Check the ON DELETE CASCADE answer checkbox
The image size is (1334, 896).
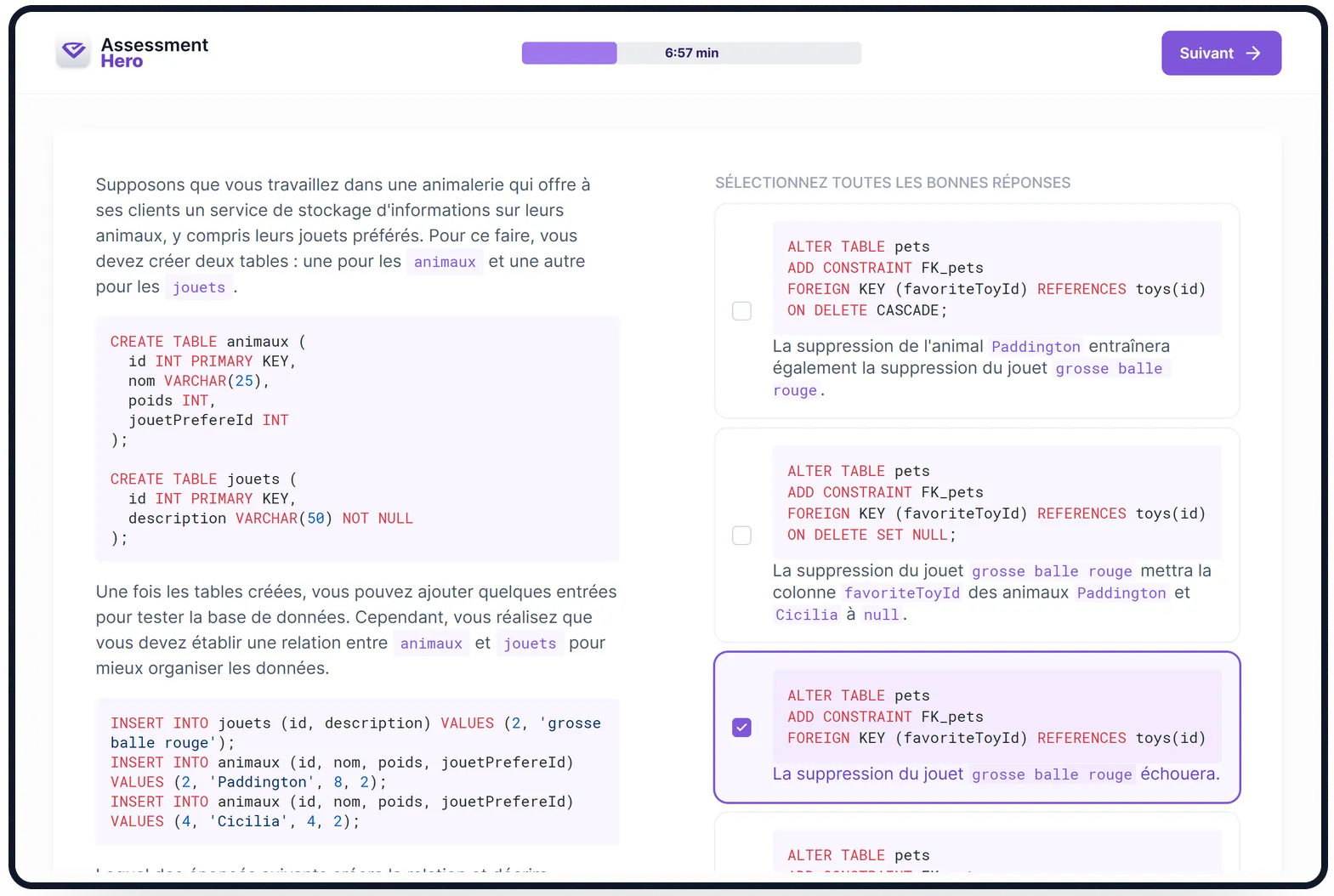coord(741,311)
